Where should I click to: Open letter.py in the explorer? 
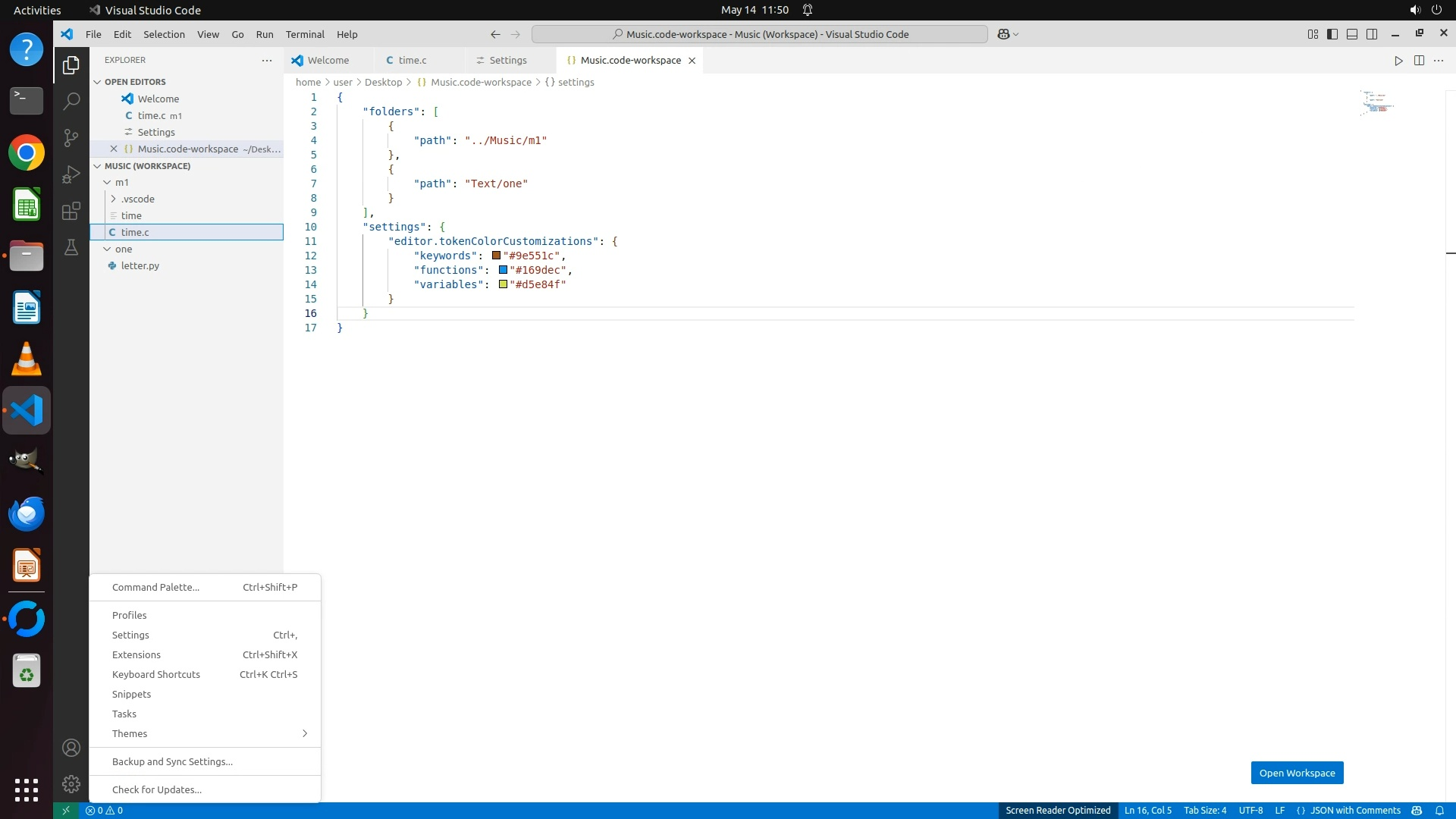tap(140, 266)
